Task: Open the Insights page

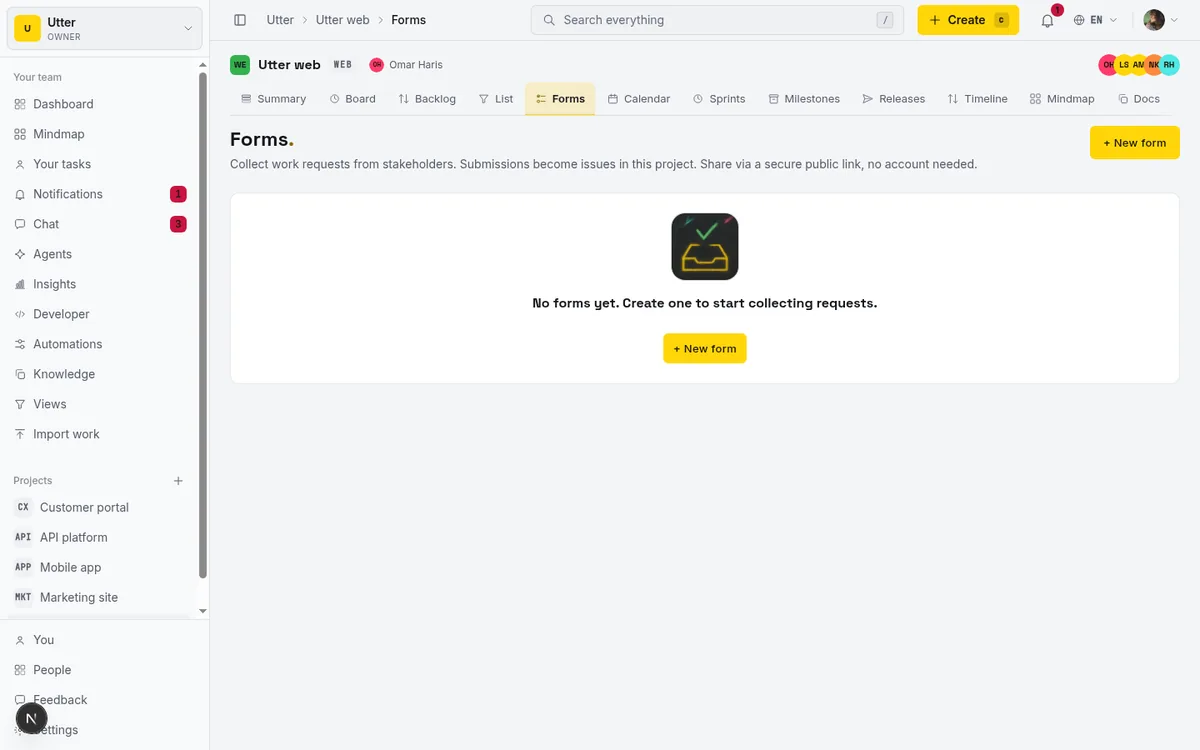Action: pyautogui.click(x=102, y=284)
